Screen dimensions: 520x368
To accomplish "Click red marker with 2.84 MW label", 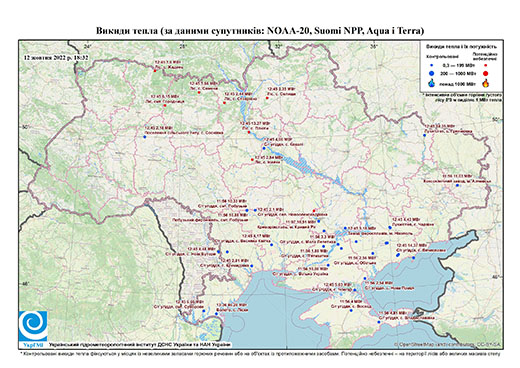I will 252,160.
